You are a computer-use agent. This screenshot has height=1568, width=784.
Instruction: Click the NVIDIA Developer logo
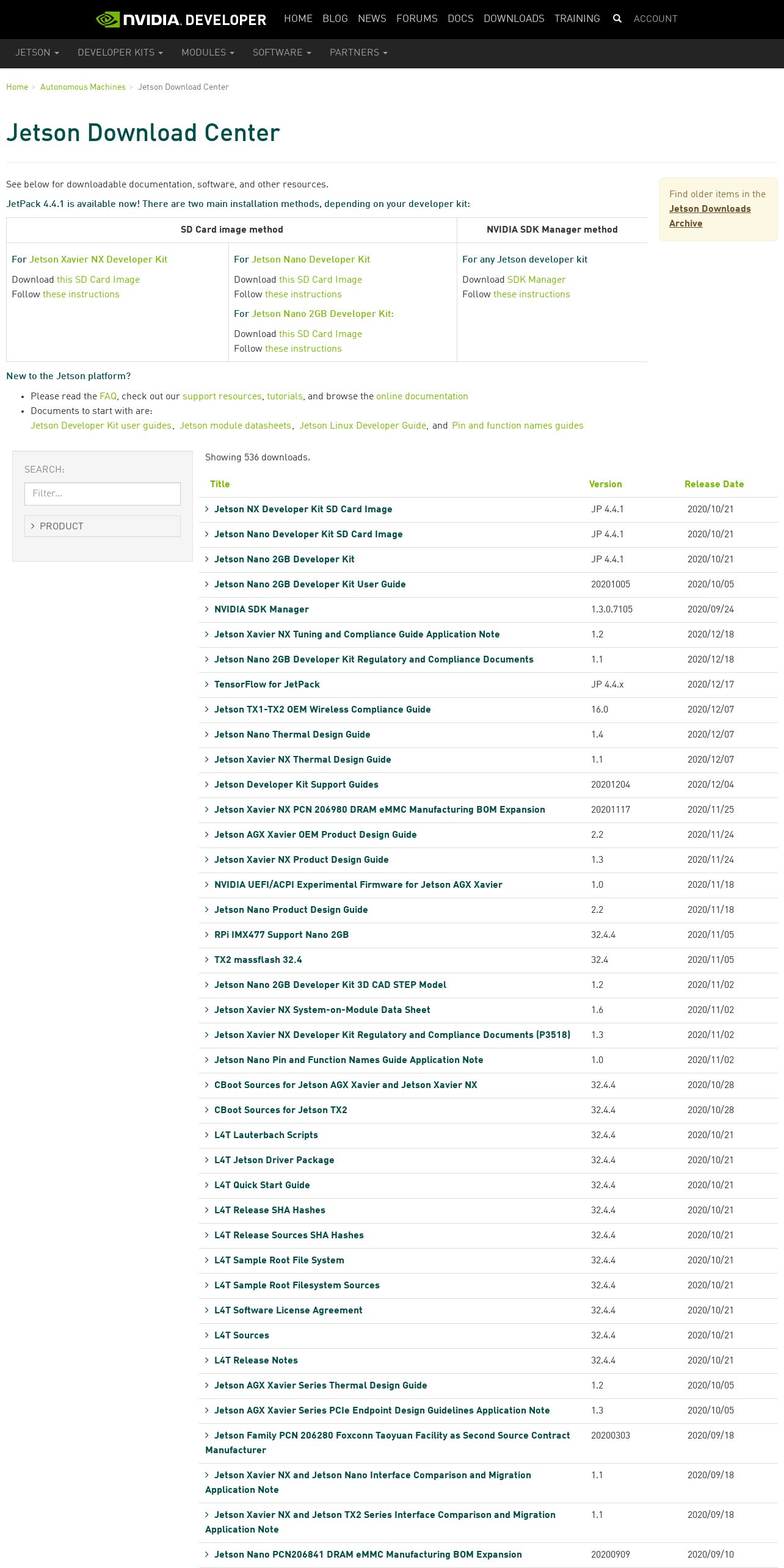pos(181,20)
